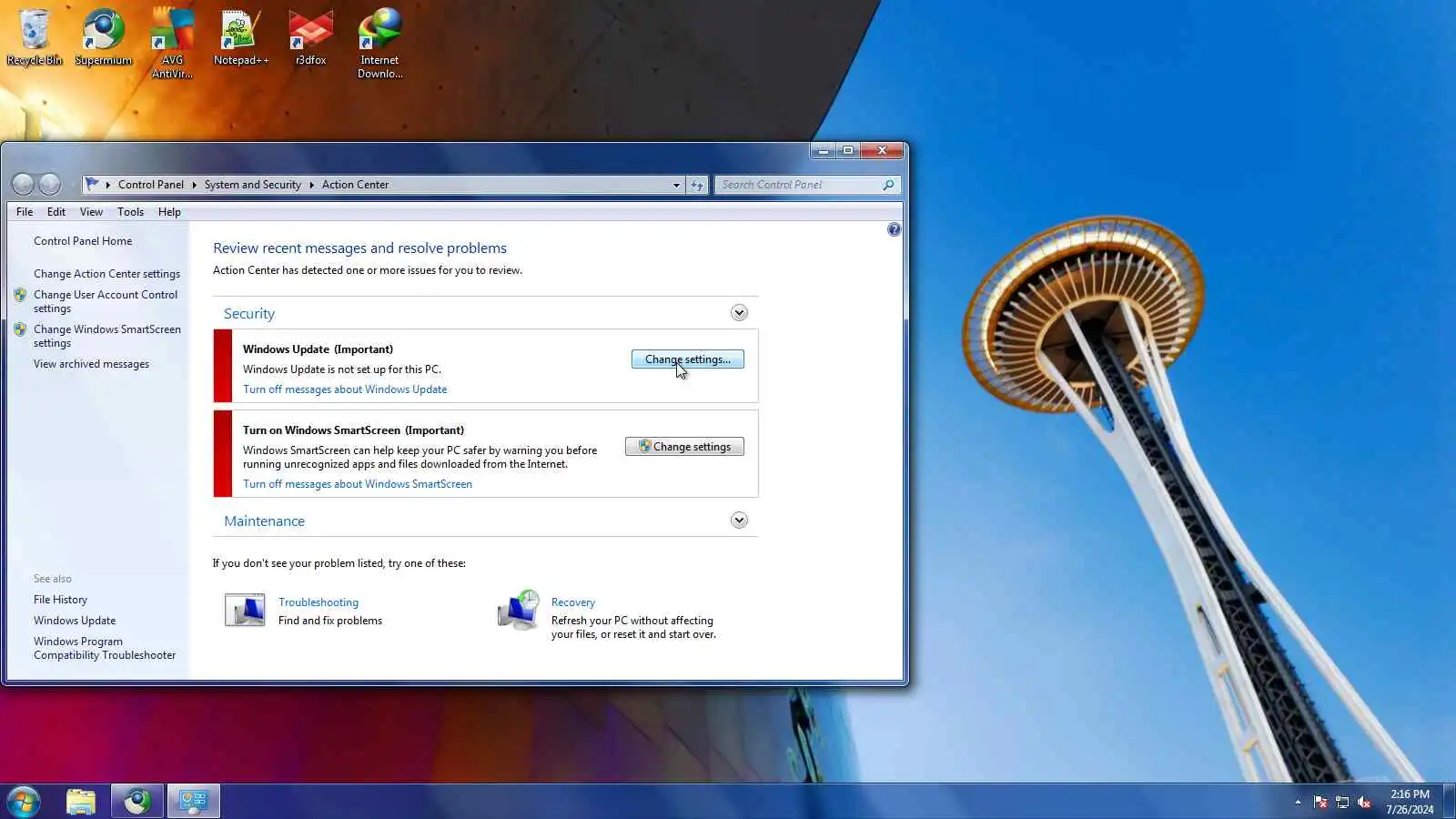Open Change Windows SmartScreen settings link
1456x819 pixels.
click(107, 336)
